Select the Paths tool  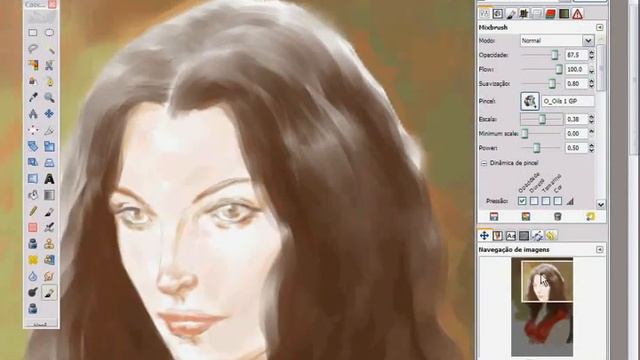49,81
